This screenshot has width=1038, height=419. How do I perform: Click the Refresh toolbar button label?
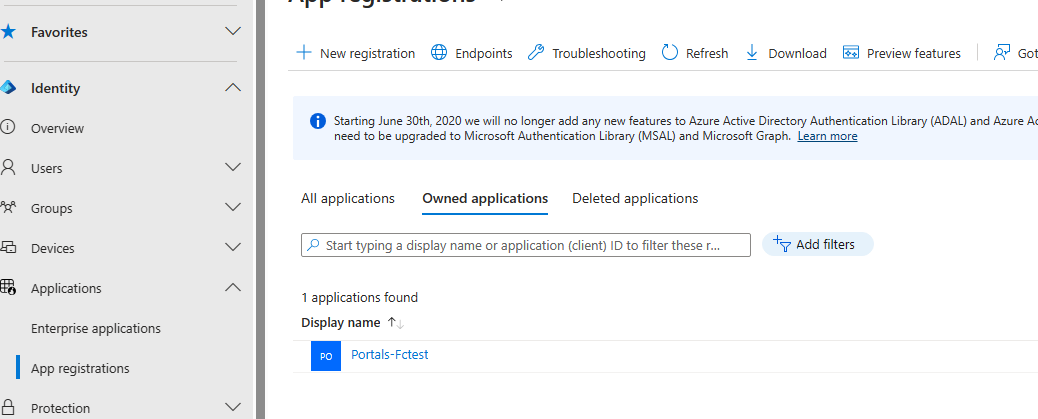tap(707, 54)
